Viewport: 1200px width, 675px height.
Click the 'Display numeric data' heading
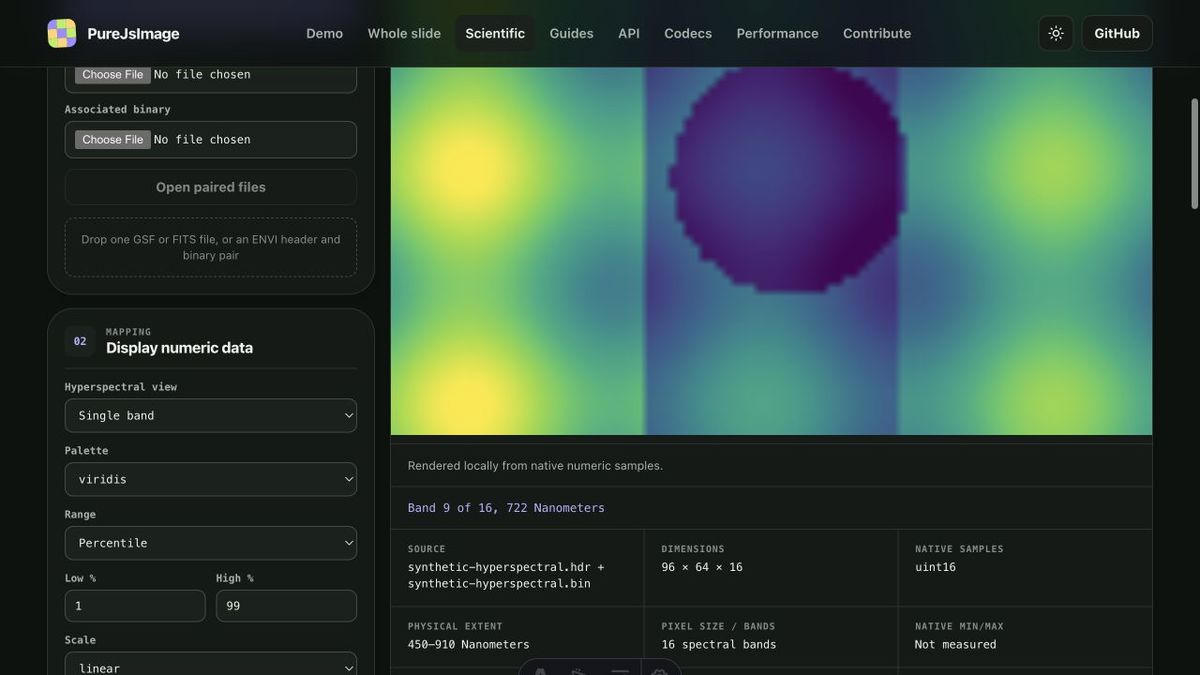tap(179, 348)
